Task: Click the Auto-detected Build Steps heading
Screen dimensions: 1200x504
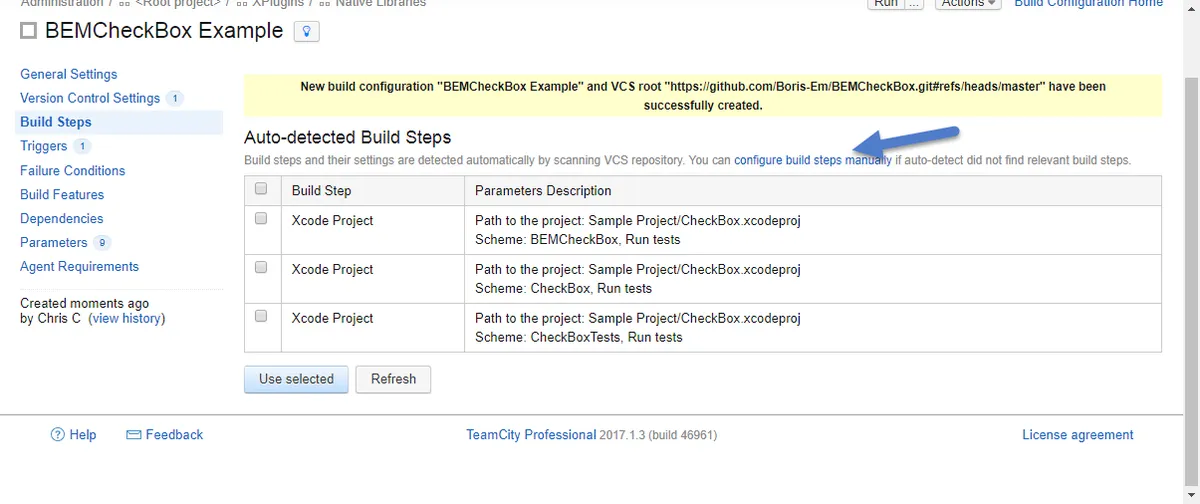Action: point(347,137)
